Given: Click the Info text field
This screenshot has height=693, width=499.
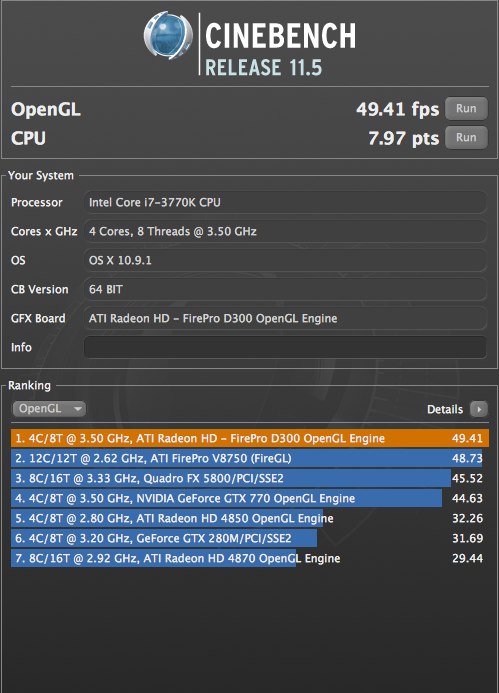Looking at the screenshot, I should pos(285,347).
